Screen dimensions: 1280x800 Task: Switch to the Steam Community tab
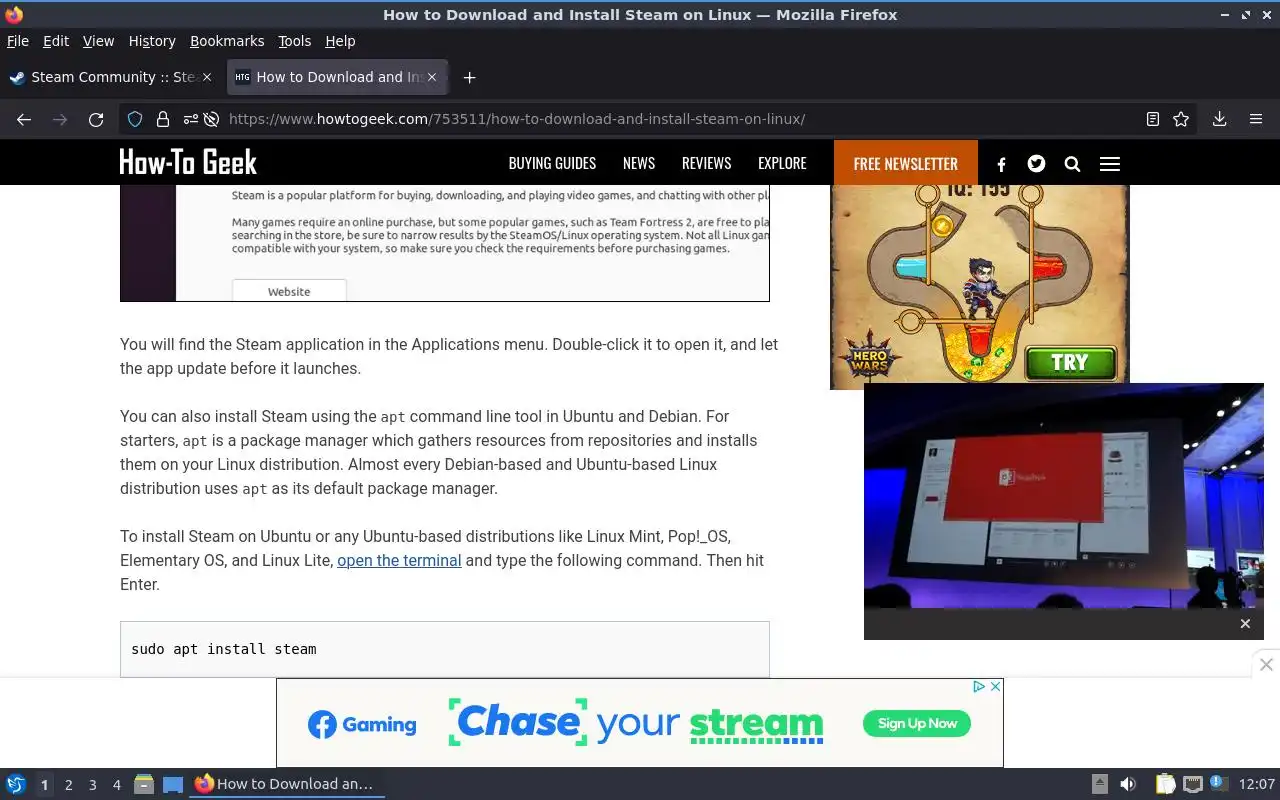110,77
